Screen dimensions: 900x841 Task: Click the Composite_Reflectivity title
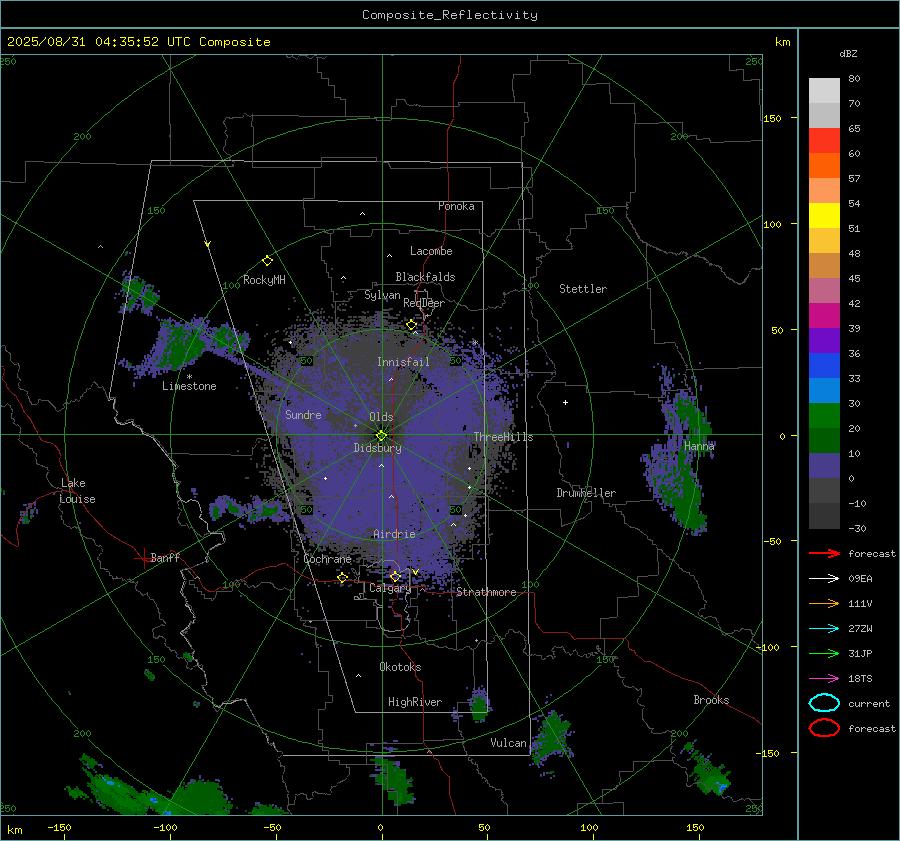(x=450, y=15)
